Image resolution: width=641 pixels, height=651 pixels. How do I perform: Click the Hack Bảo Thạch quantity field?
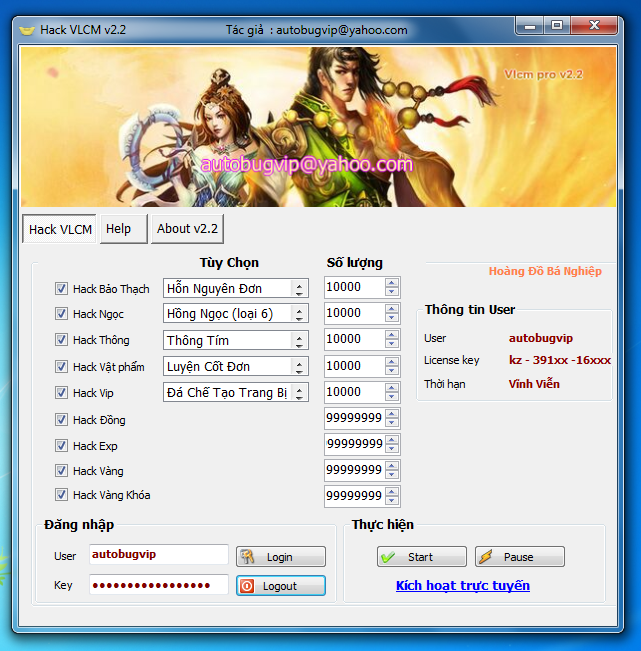pos(355,287)
